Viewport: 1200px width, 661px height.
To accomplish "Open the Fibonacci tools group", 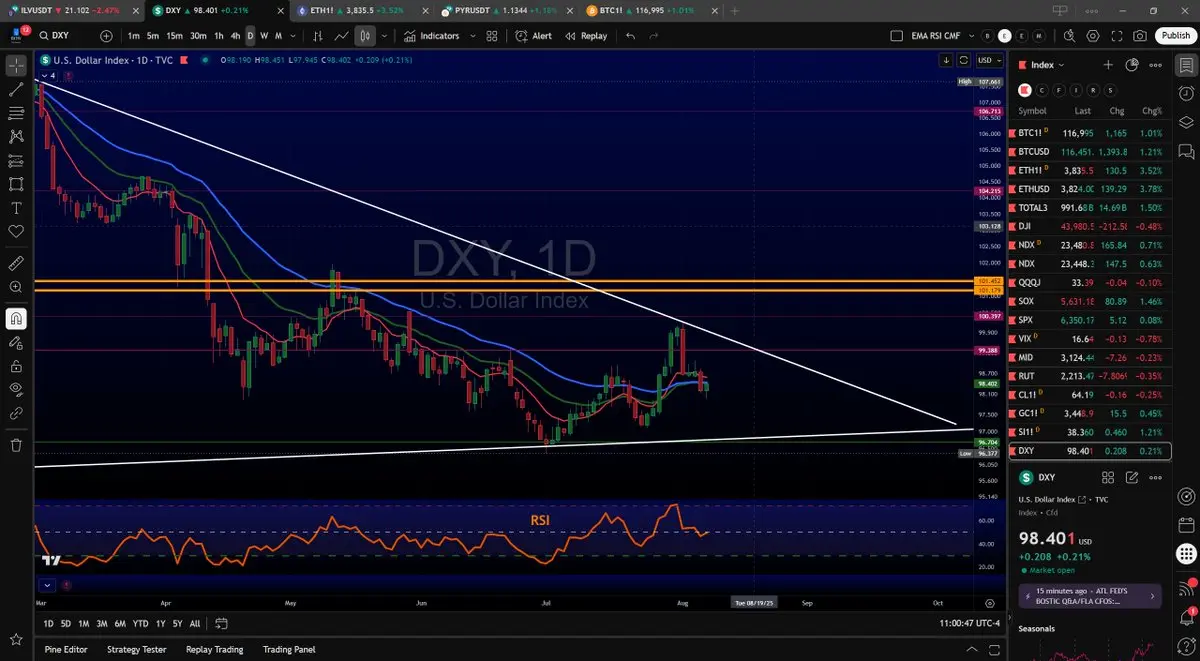I will pyautogui.click(x=16, y=113).
